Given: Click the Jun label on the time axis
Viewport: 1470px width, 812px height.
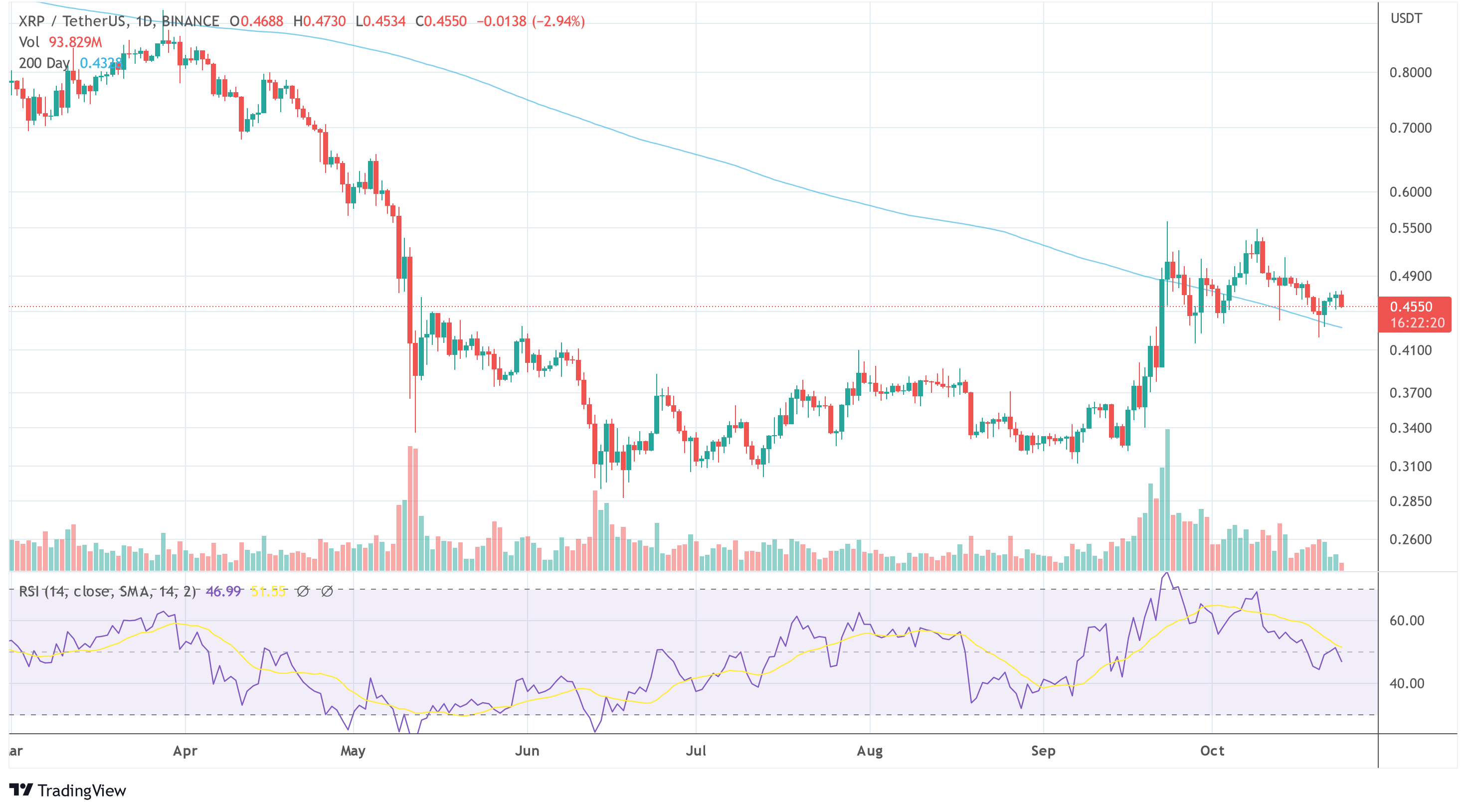Looking at the screenshot, I should pyautogui.click(x=527, y=751).
